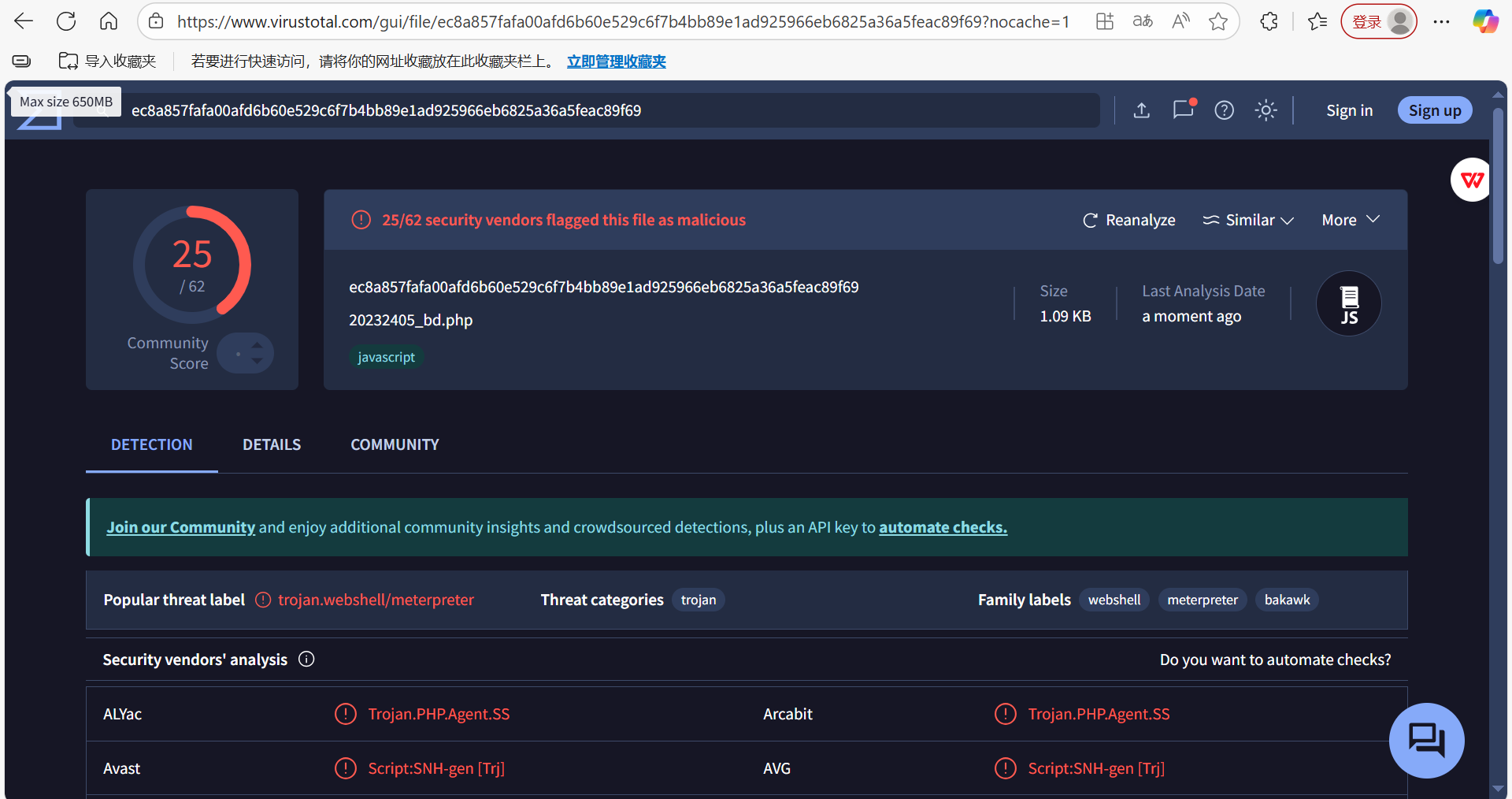Open the translate page icon
This screenshot has width=1512, height=799.
(x=1143, y=21)
